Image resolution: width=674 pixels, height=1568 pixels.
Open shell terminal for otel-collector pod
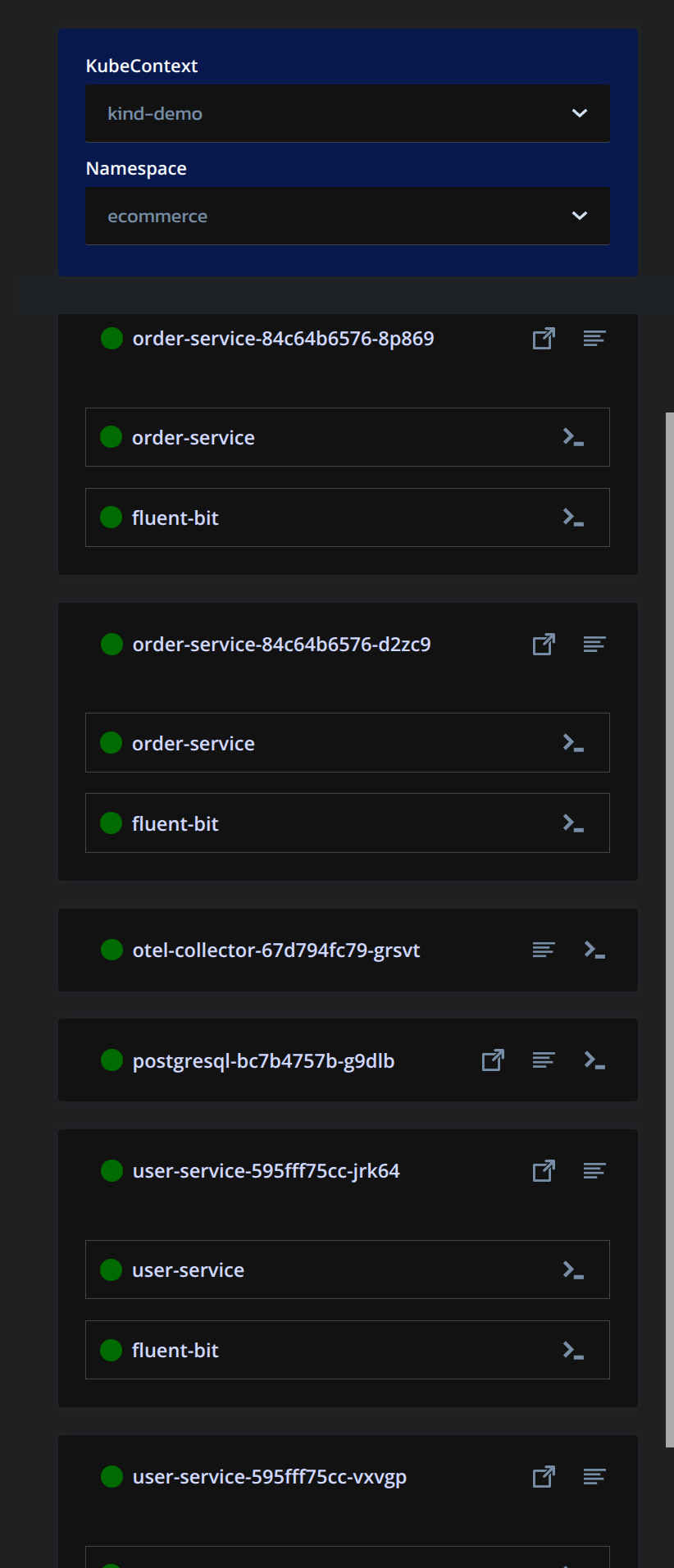tap(594, 950)
